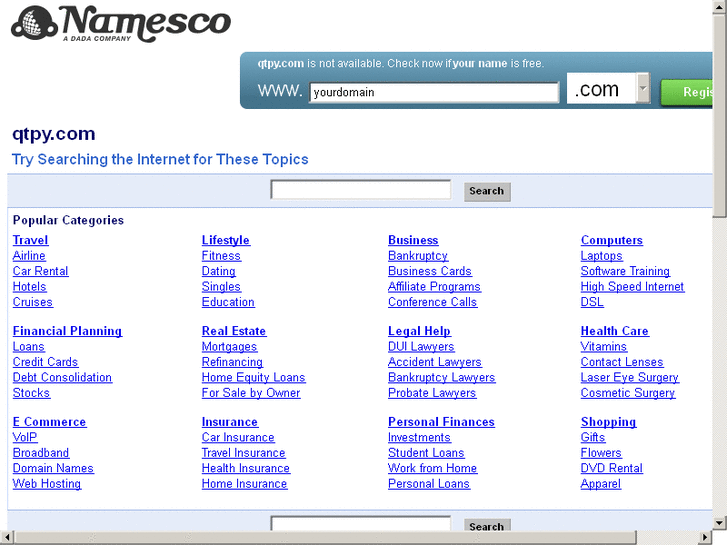Viewport: 727px width, 545px height.
Task: Open the Hotels link
Action: click(x=30, y=287)
